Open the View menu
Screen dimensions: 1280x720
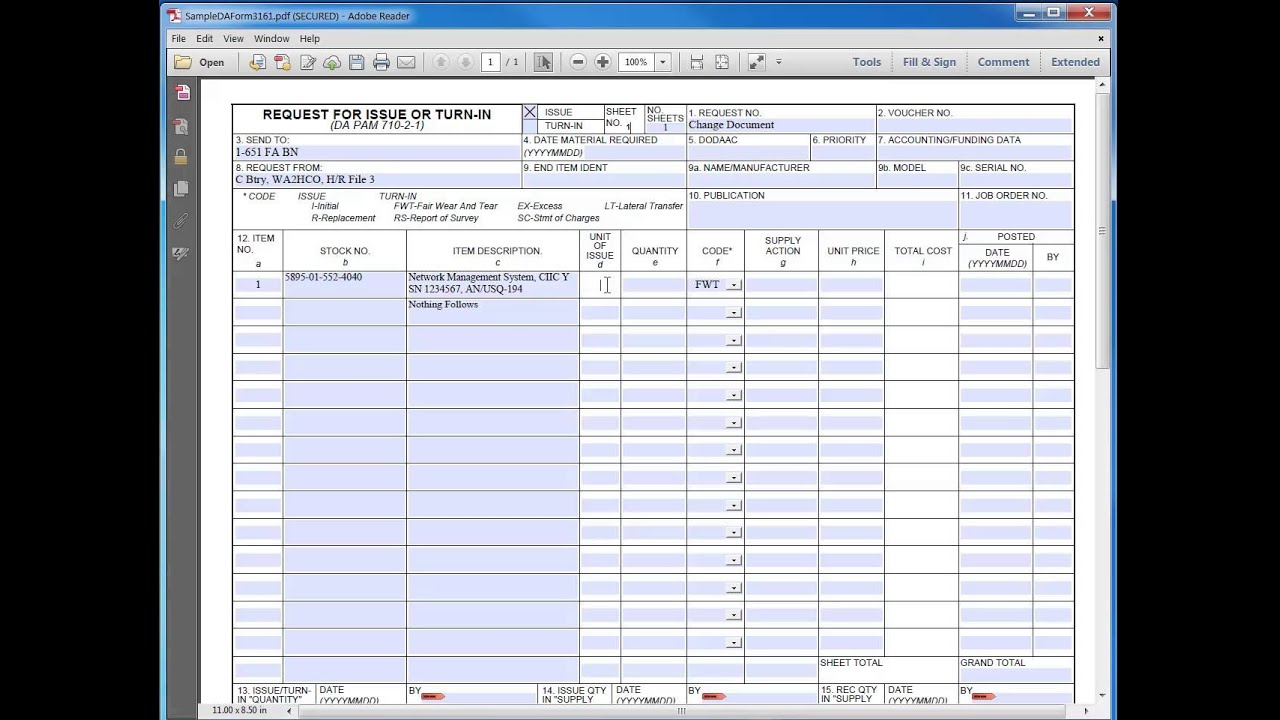[x=233, y=39]
